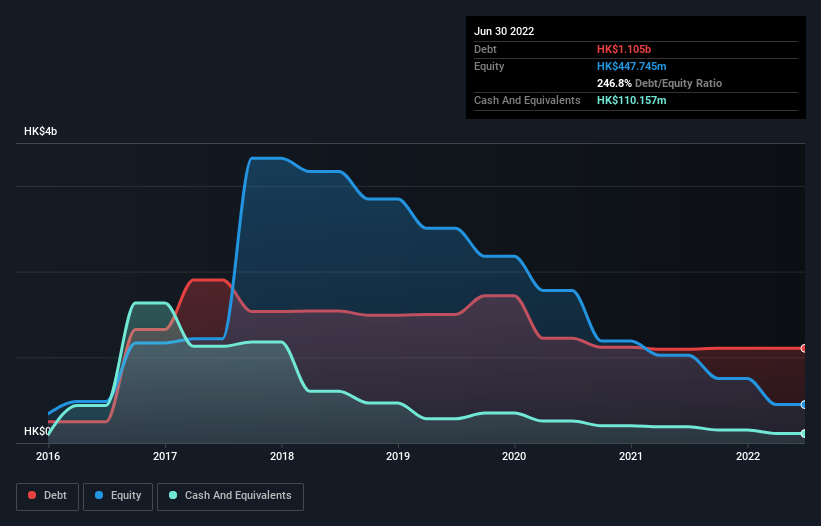Click the 2018 axis label
The image size is (821, 526).
[x=282, y=456]
